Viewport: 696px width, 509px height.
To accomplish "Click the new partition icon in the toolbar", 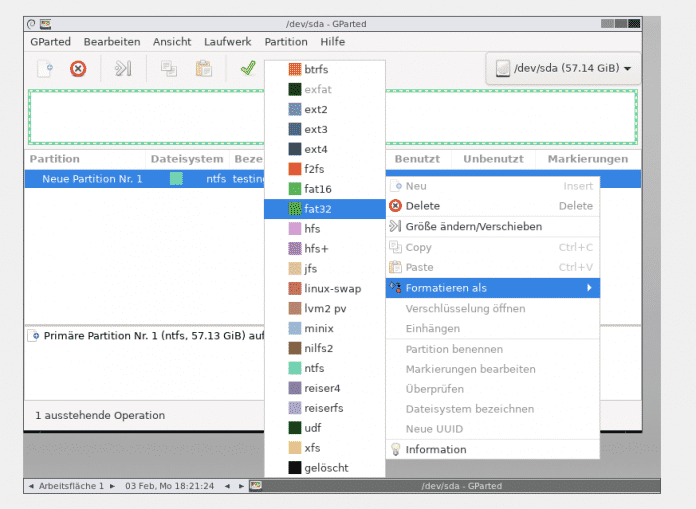I will coord(44,69).
